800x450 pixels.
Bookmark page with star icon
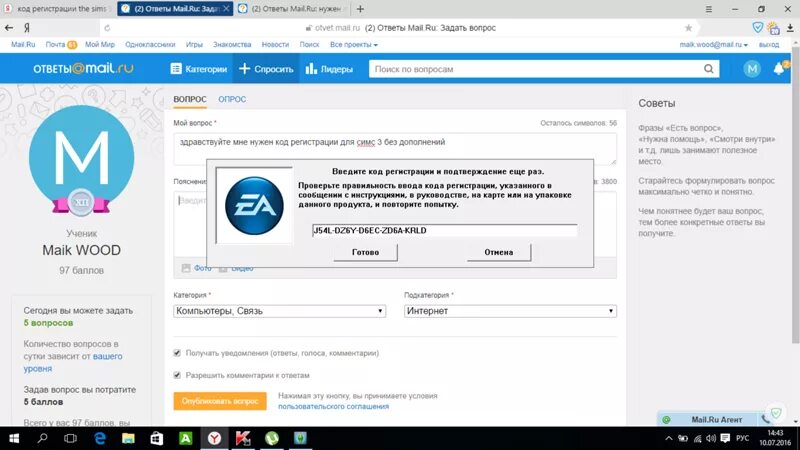click(688, 28)
